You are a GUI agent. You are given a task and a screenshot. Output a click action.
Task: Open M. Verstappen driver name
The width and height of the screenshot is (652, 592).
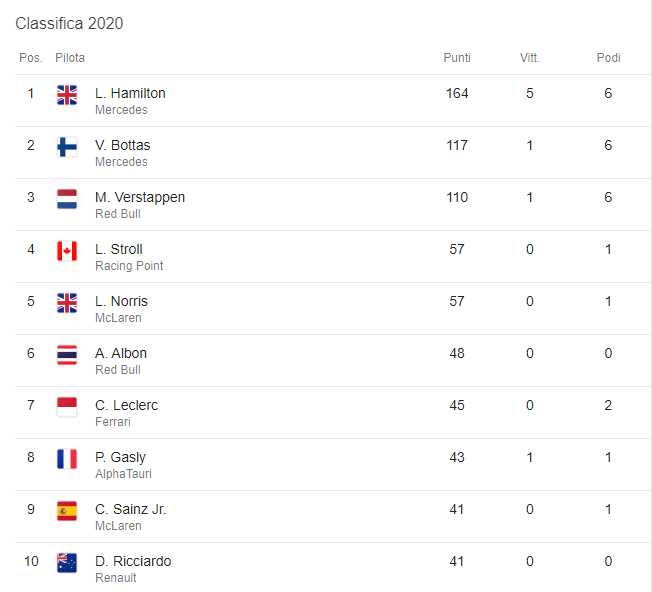(x=140, y=197)
